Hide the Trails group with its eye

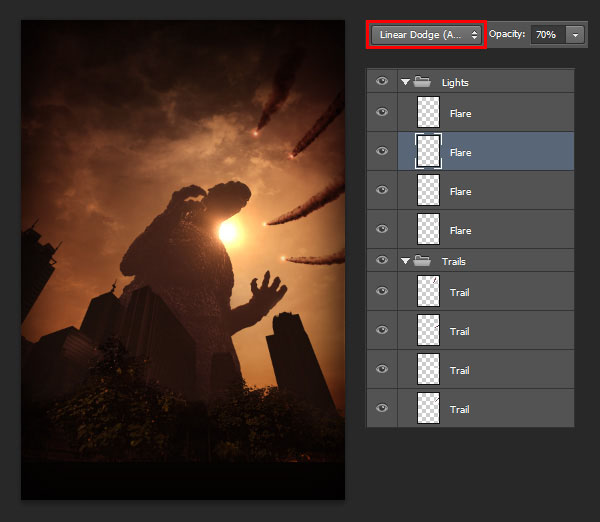coord(382,260)
